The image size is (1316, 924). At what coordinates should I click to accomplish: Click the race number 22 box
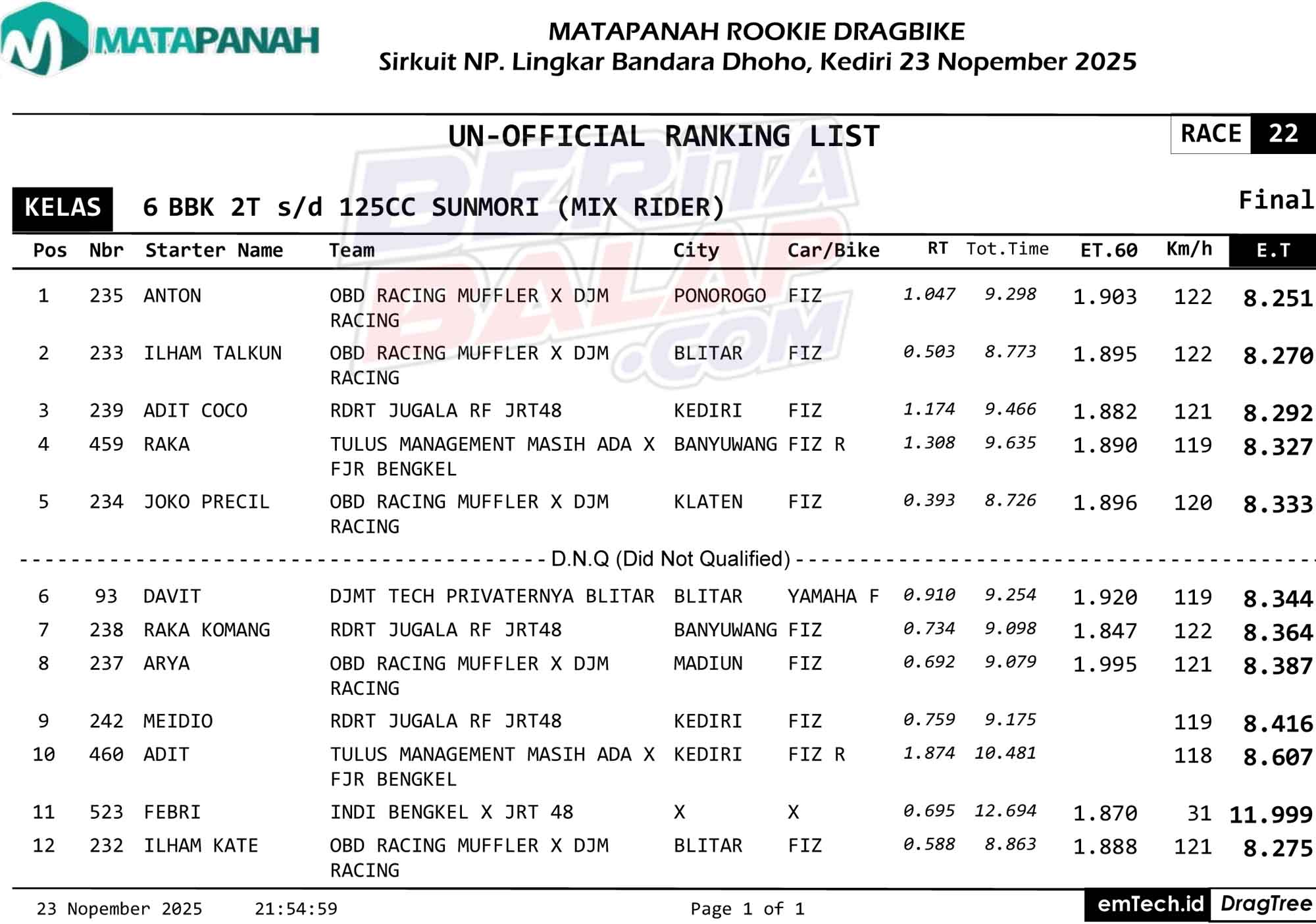[x=1282, y=134]
